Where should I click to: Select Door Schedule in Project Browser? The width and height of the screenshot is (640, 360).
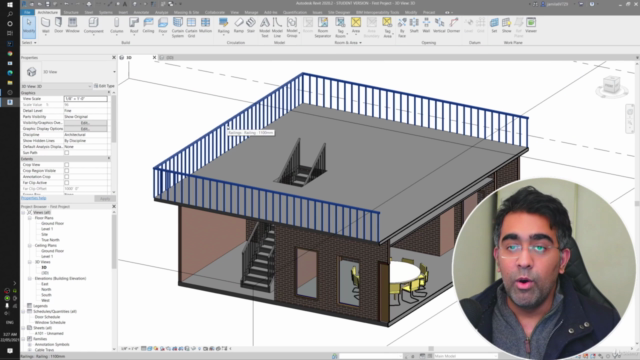(47, 317)
